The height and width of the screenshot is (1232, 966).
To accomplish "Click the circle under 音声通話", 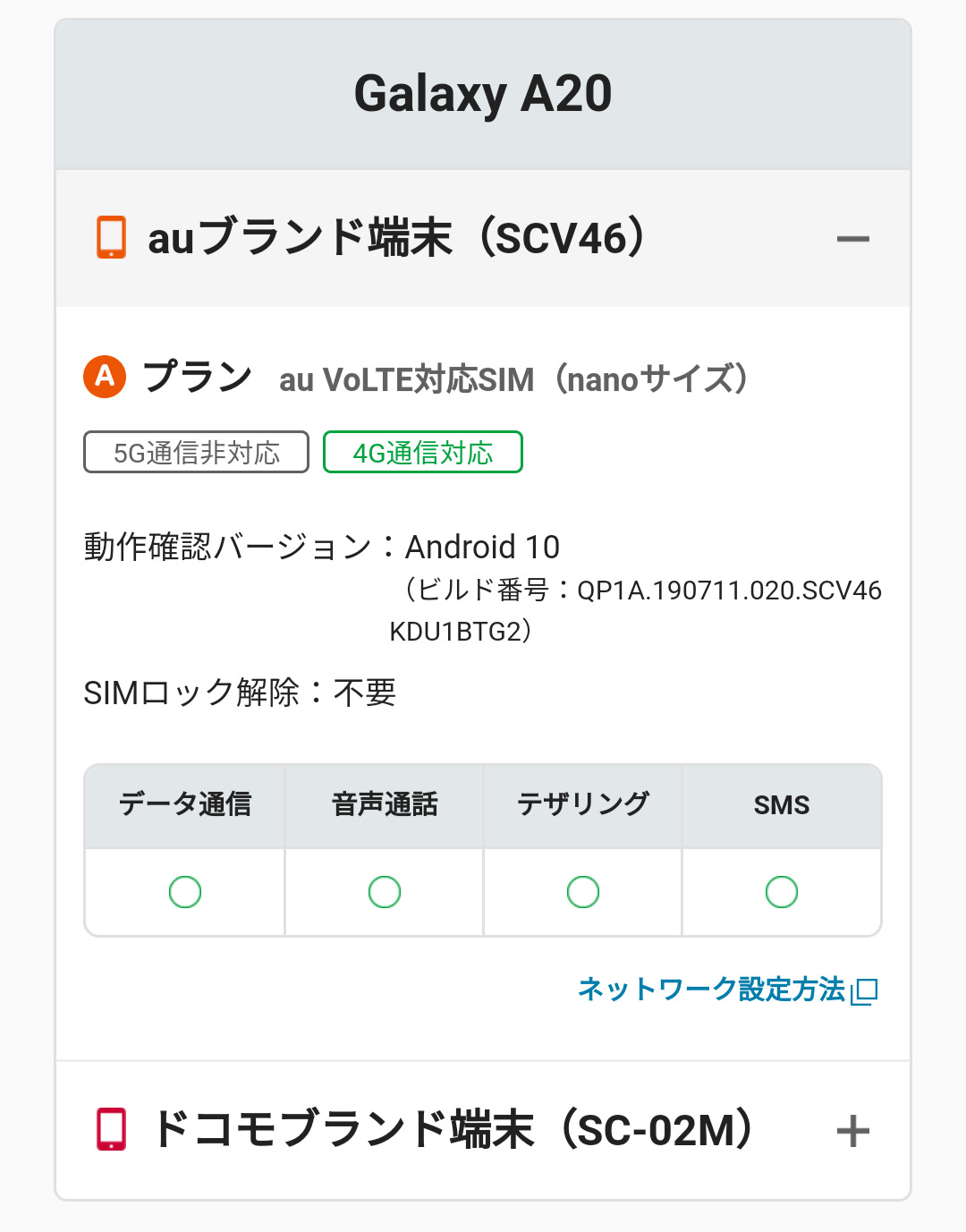I will click(385, 892).
